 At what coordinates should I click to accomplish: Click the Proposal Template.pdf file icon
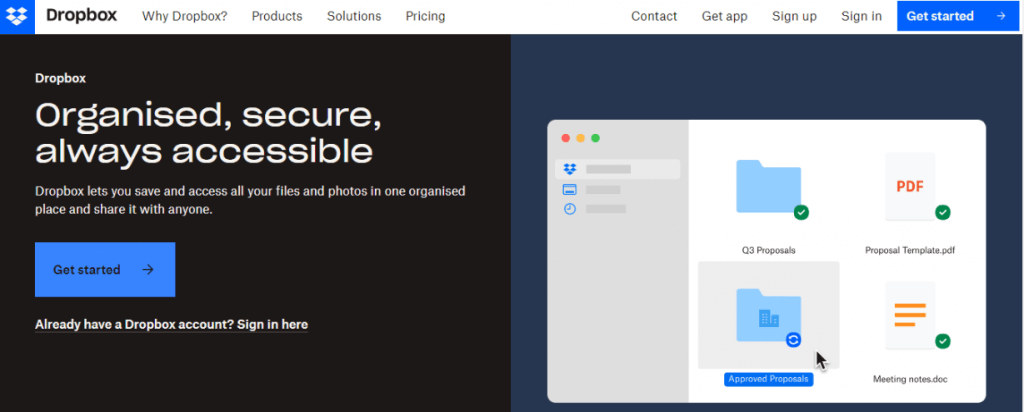click(910, 186)
